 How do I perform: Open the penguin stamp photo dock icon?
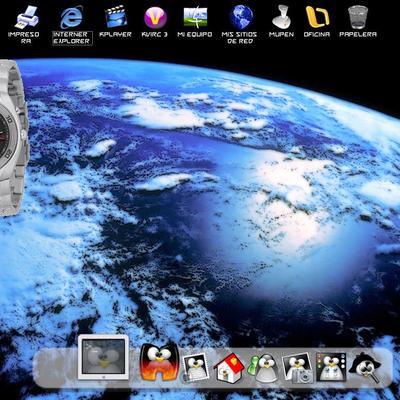(x=196, y=367)
